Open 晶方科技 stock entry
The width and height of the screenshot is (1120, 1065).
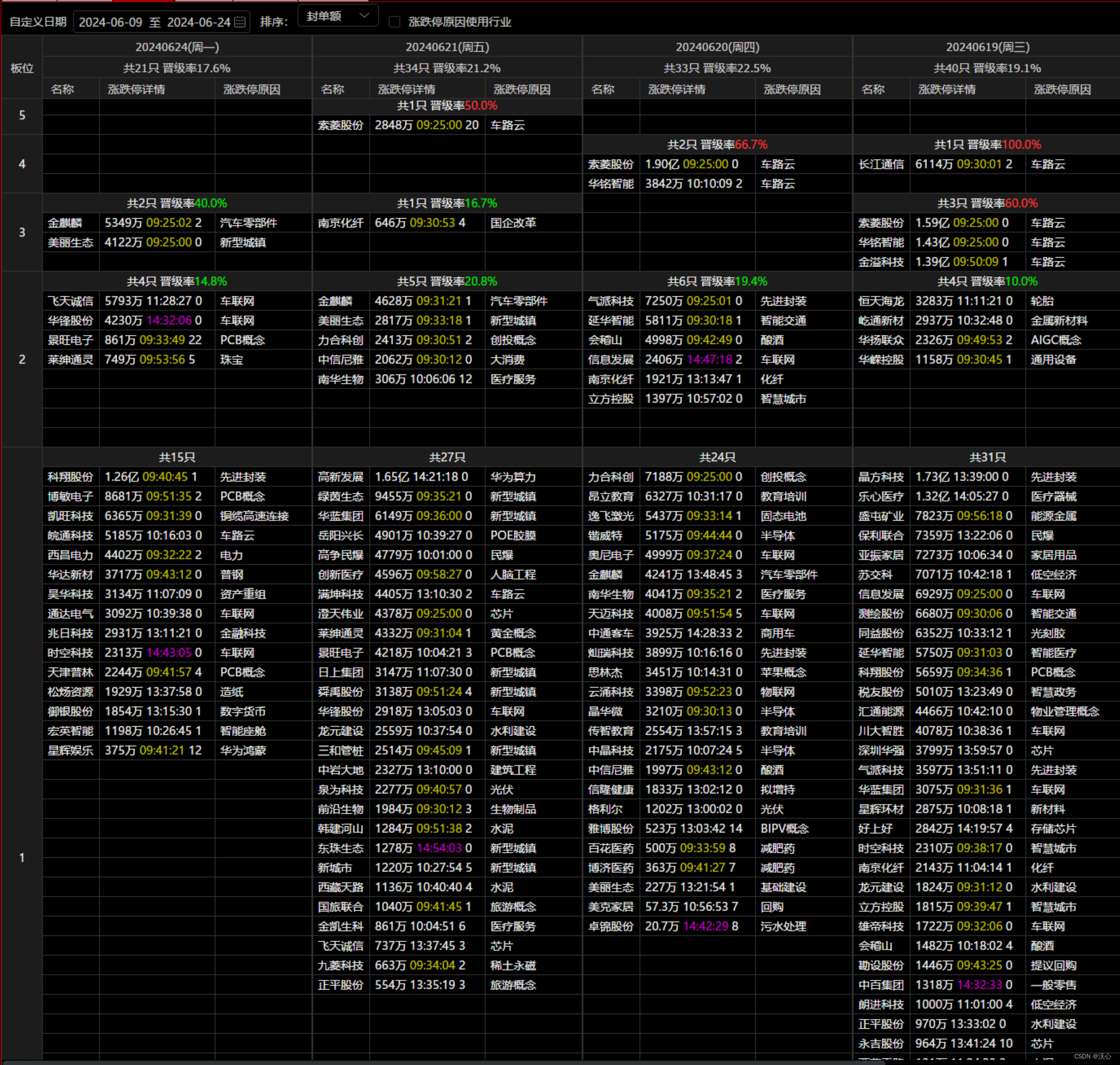(881, 477)
